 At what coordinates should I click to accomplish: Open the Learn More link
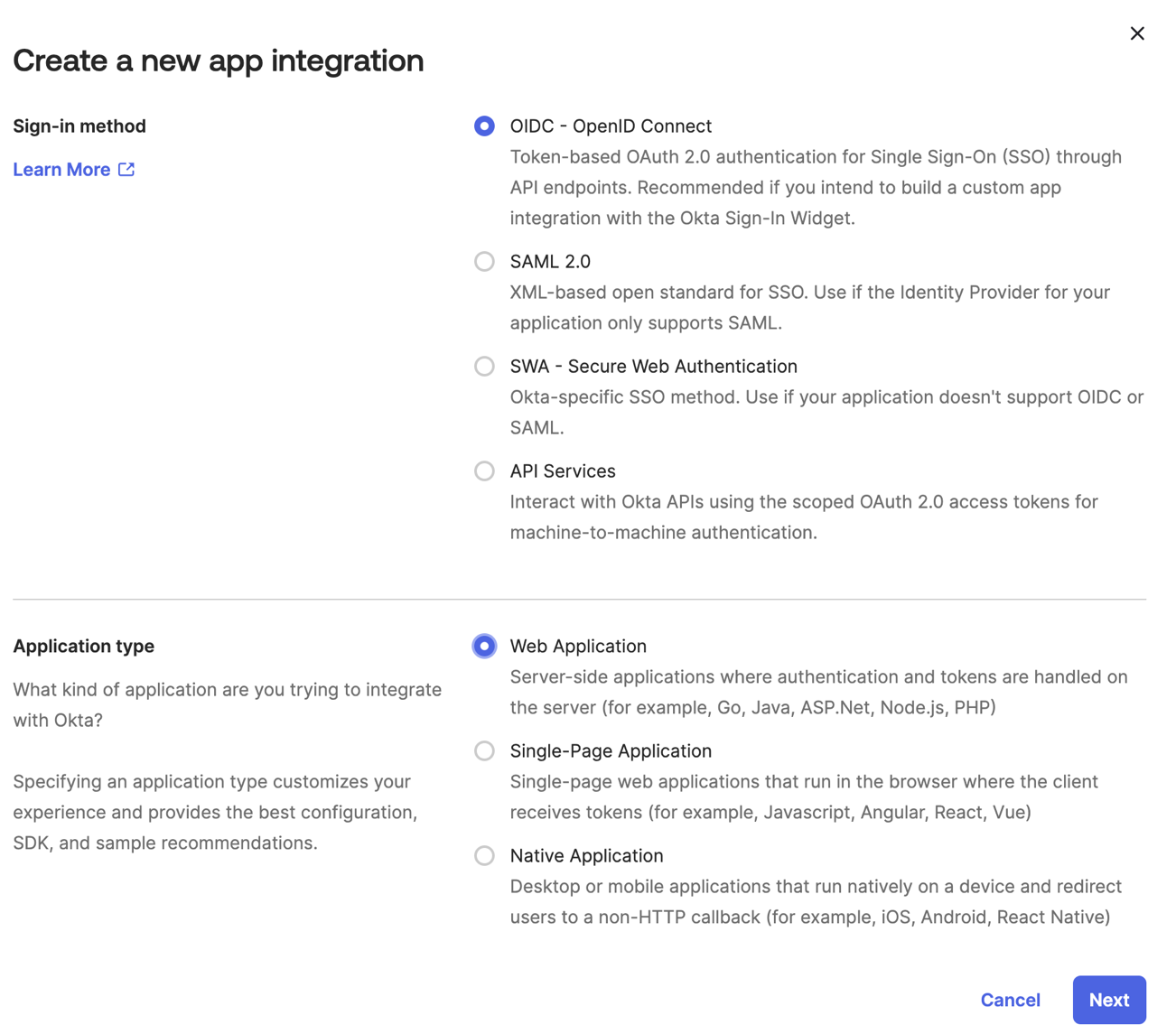pos(61,170)
